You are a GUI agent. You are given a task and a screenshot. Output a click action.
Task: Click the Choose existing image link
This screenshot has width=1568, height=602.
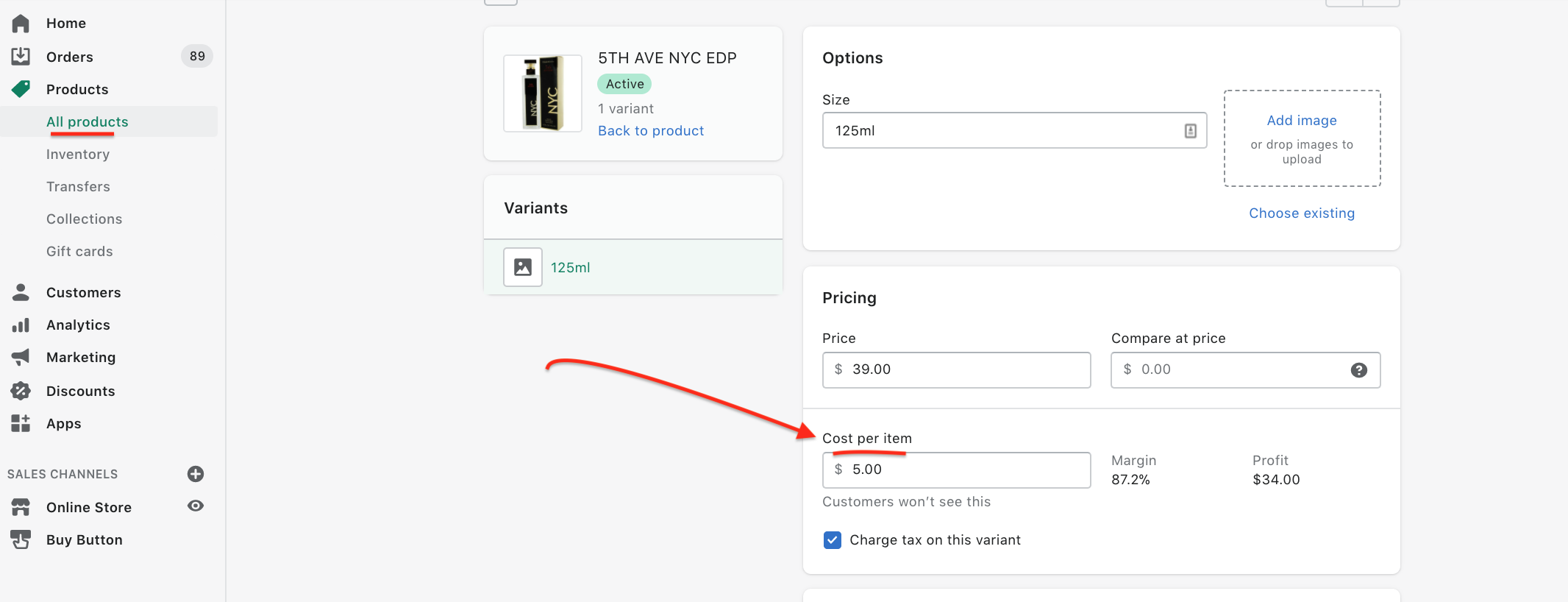1302,213
